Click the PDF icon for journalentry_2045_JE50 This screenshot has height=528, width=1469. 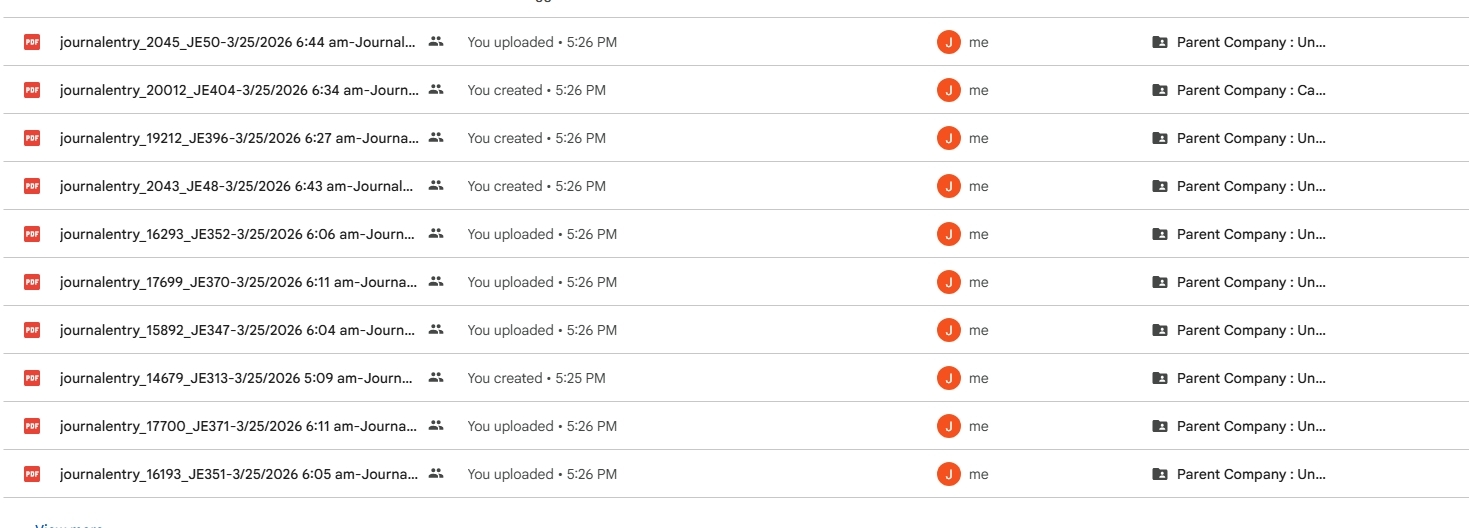[x=32, y=42]
